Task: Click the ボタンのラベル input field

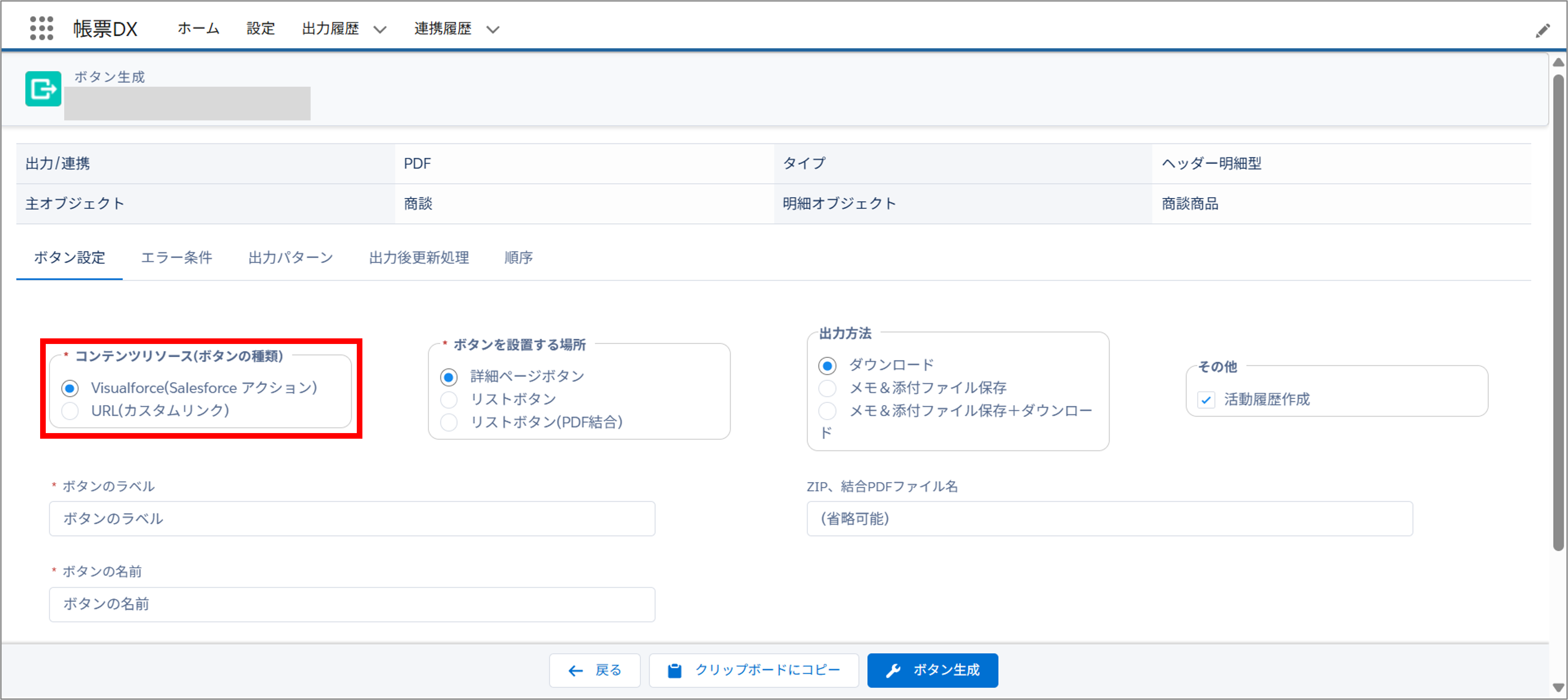Action: click(x=352, y=519)
